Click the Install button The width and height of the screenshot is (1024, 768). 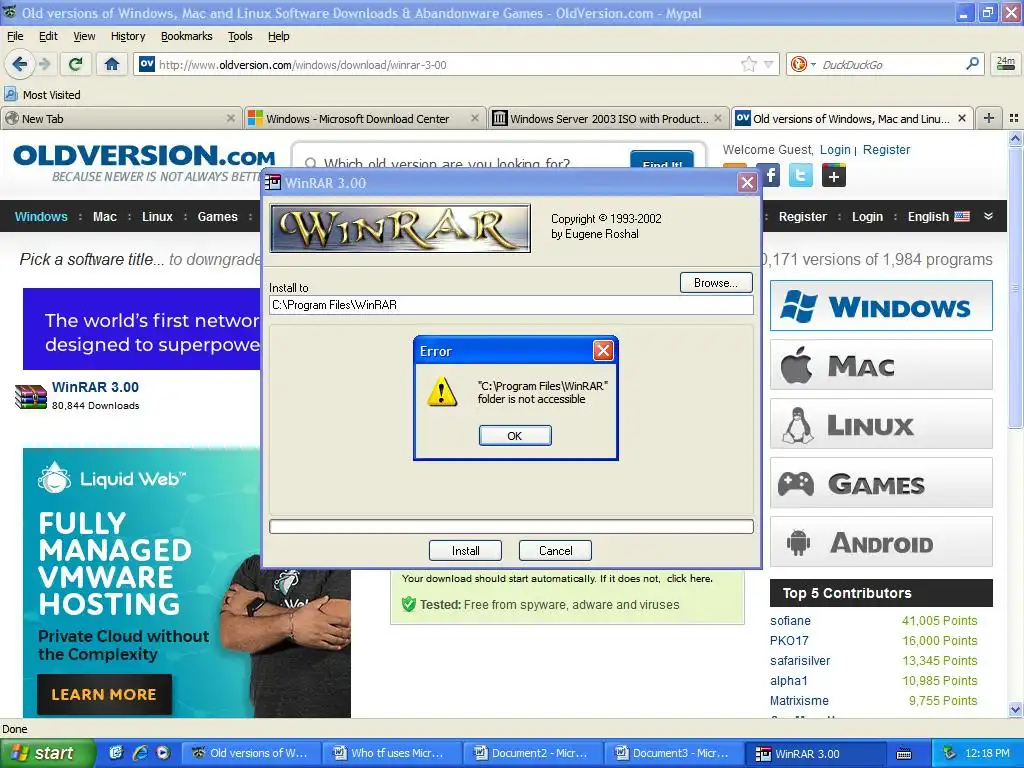click(465, 551)
